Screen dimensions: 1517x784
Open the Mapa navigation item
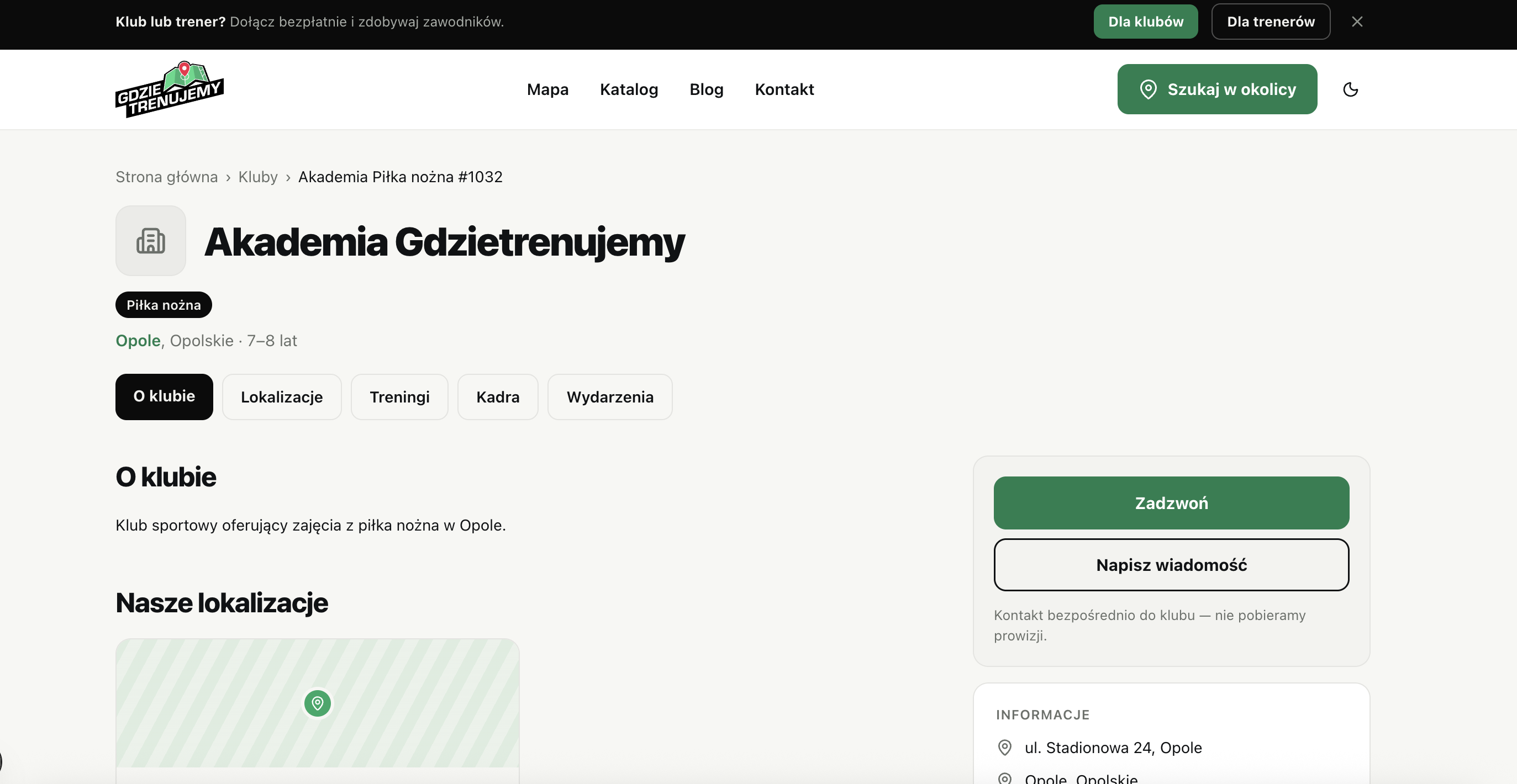[547, 89]
